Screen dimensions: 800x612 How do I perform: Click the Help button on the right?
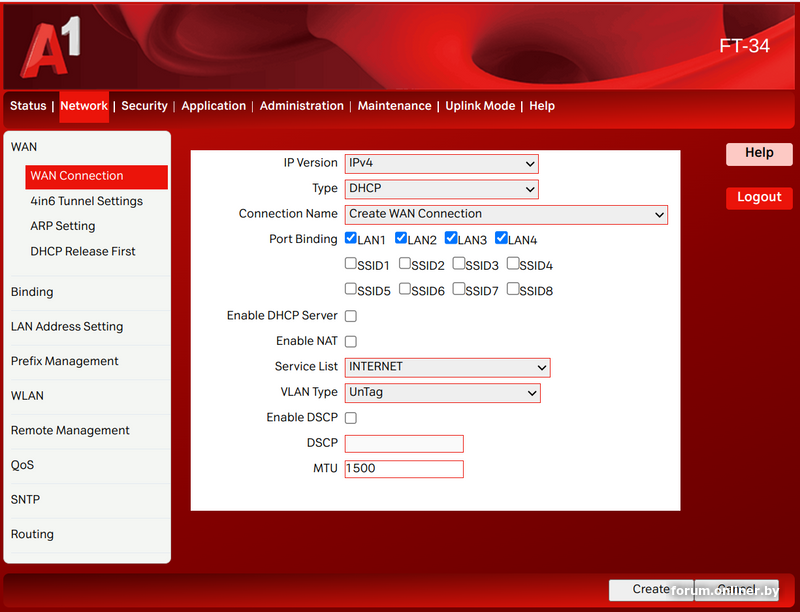759,153
